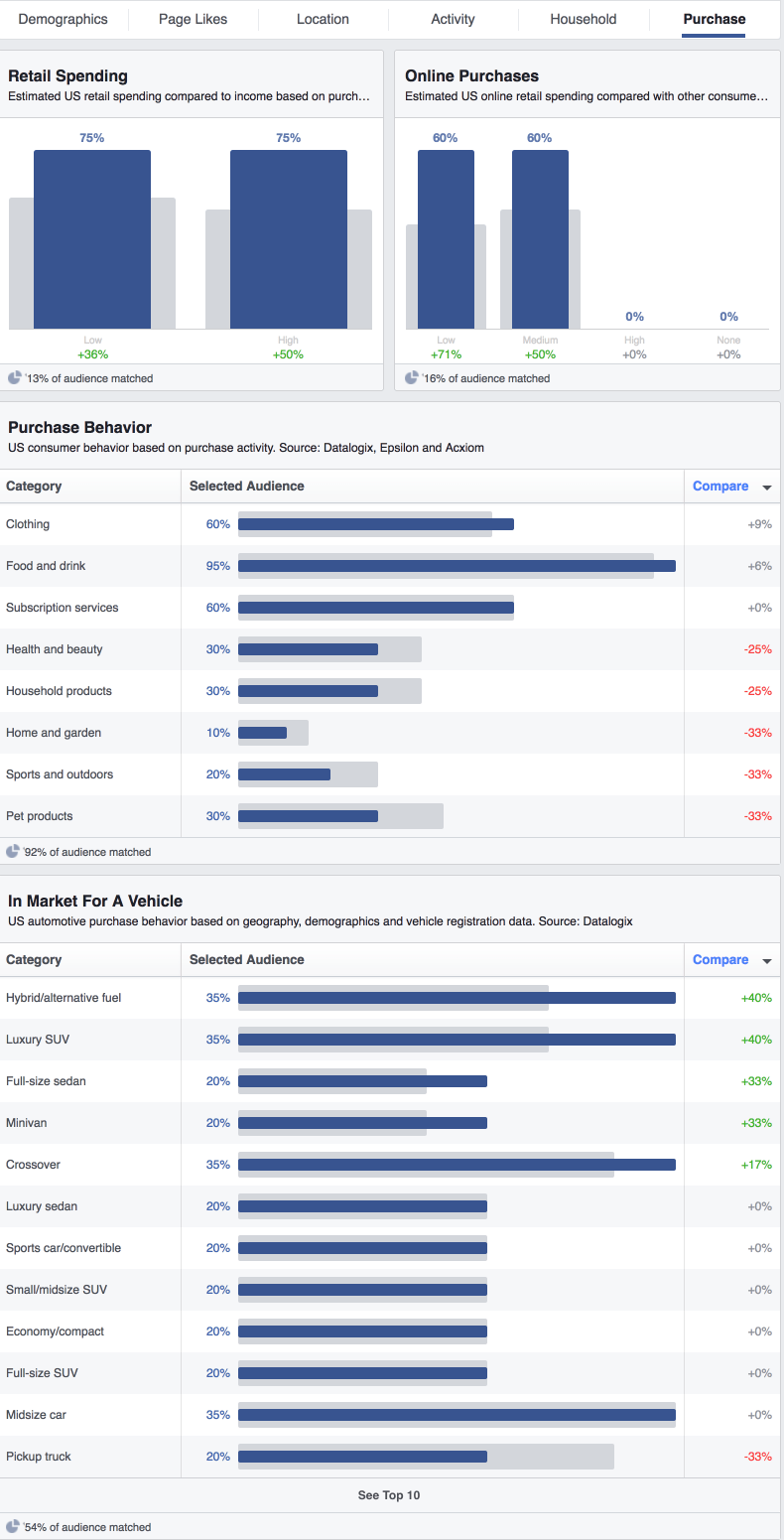Open Compare dropdown in Purchase Behavior table
This screenshot has width=784, height=1540.
[x=766, y=487]
